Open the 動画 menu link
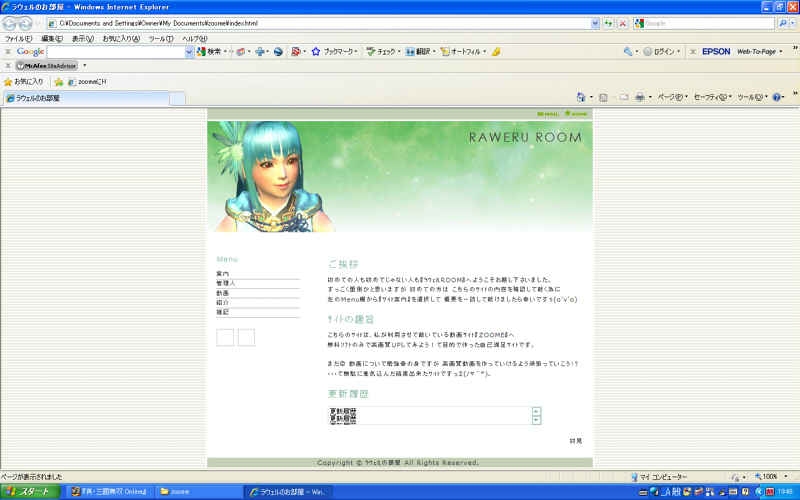The image size is (800, 500). click(222, 293)
